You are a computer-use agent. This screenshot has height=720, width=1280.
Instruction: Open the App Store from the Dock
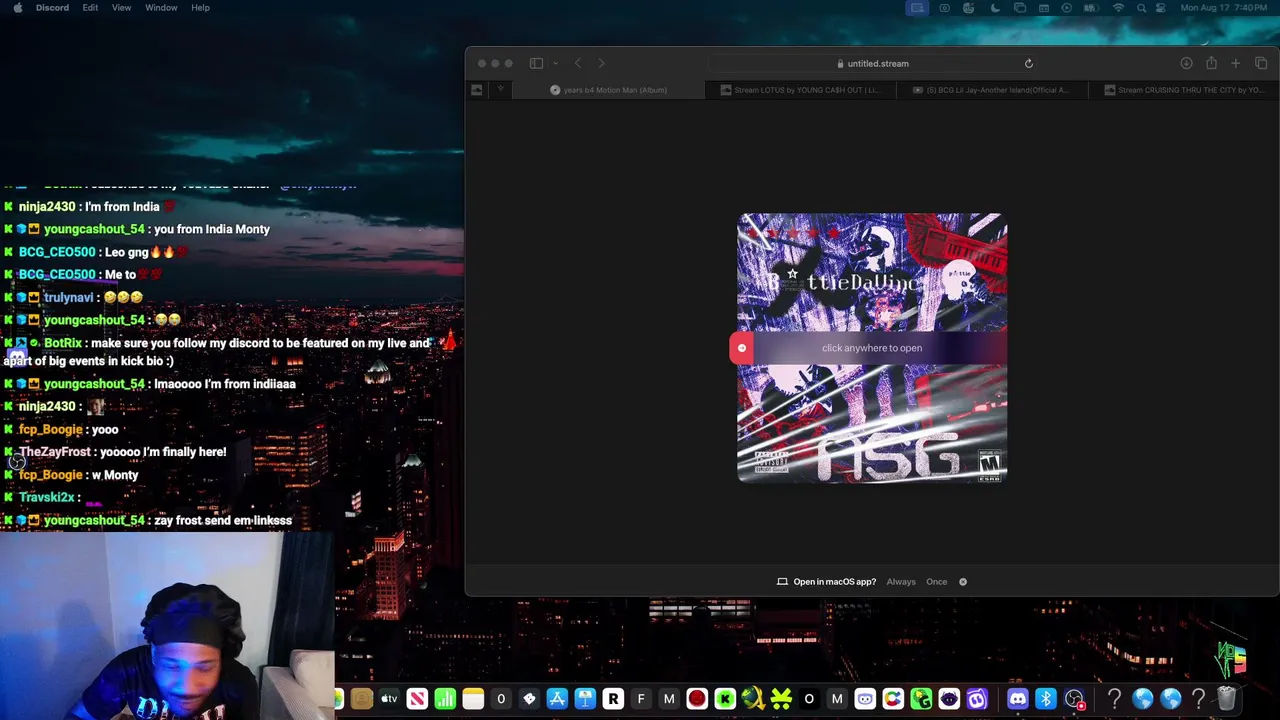(x=557, y=699)
